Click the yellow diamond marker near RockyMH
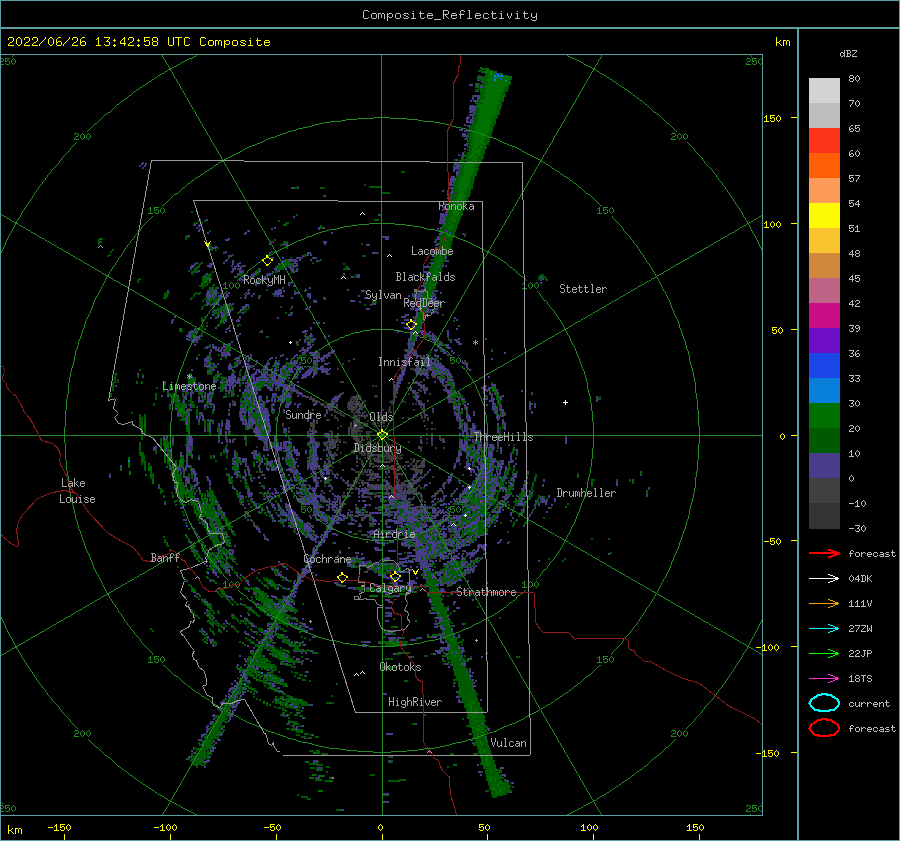 click(267, 261)
